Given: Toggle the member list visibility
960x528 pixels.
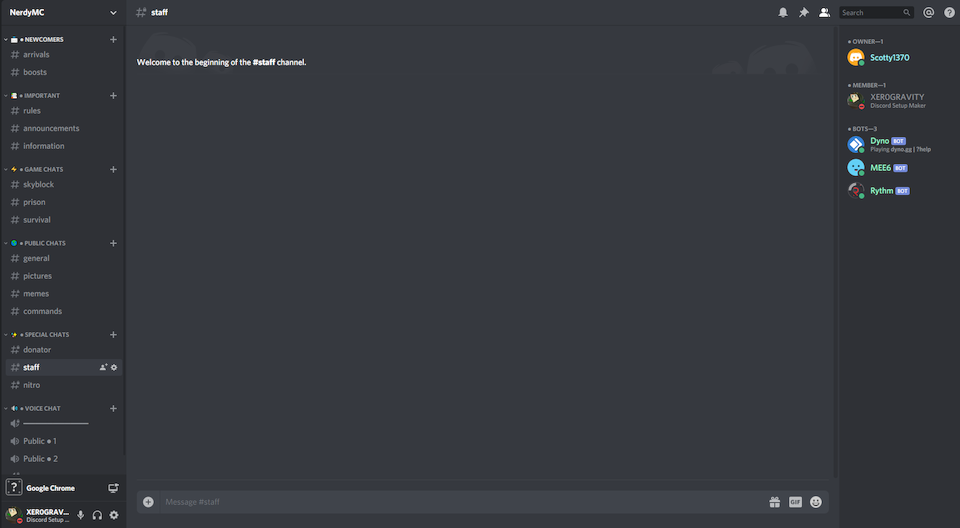Looking at the screenshot, I should [x=824, y=12].
